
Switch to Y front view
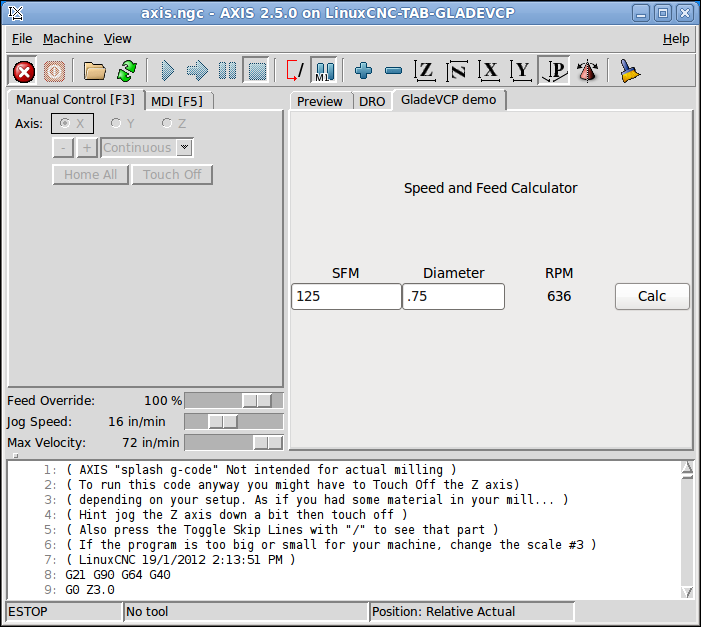pyautogui.click(x=521, y=71)
